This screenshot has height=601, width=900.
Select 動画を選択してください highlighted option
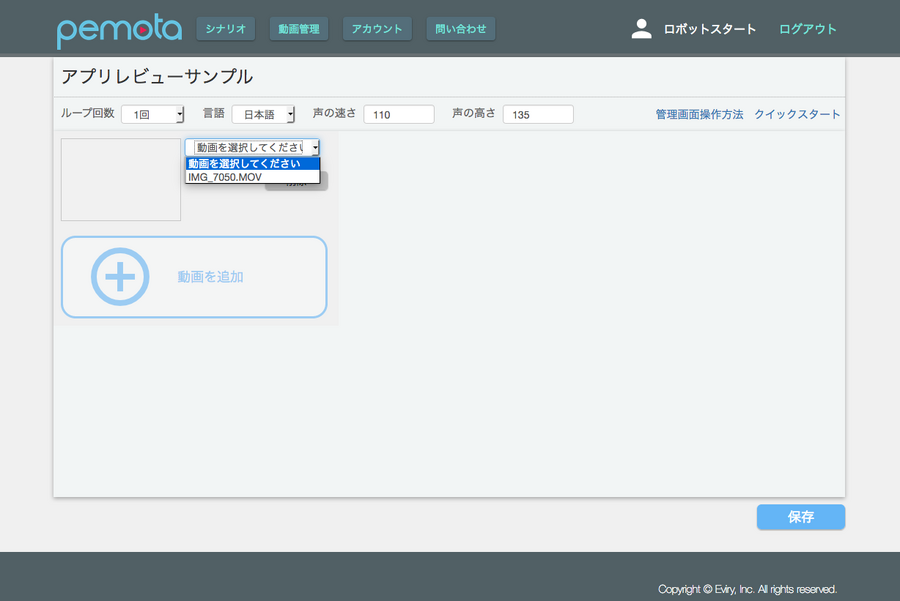click(252, 163)
